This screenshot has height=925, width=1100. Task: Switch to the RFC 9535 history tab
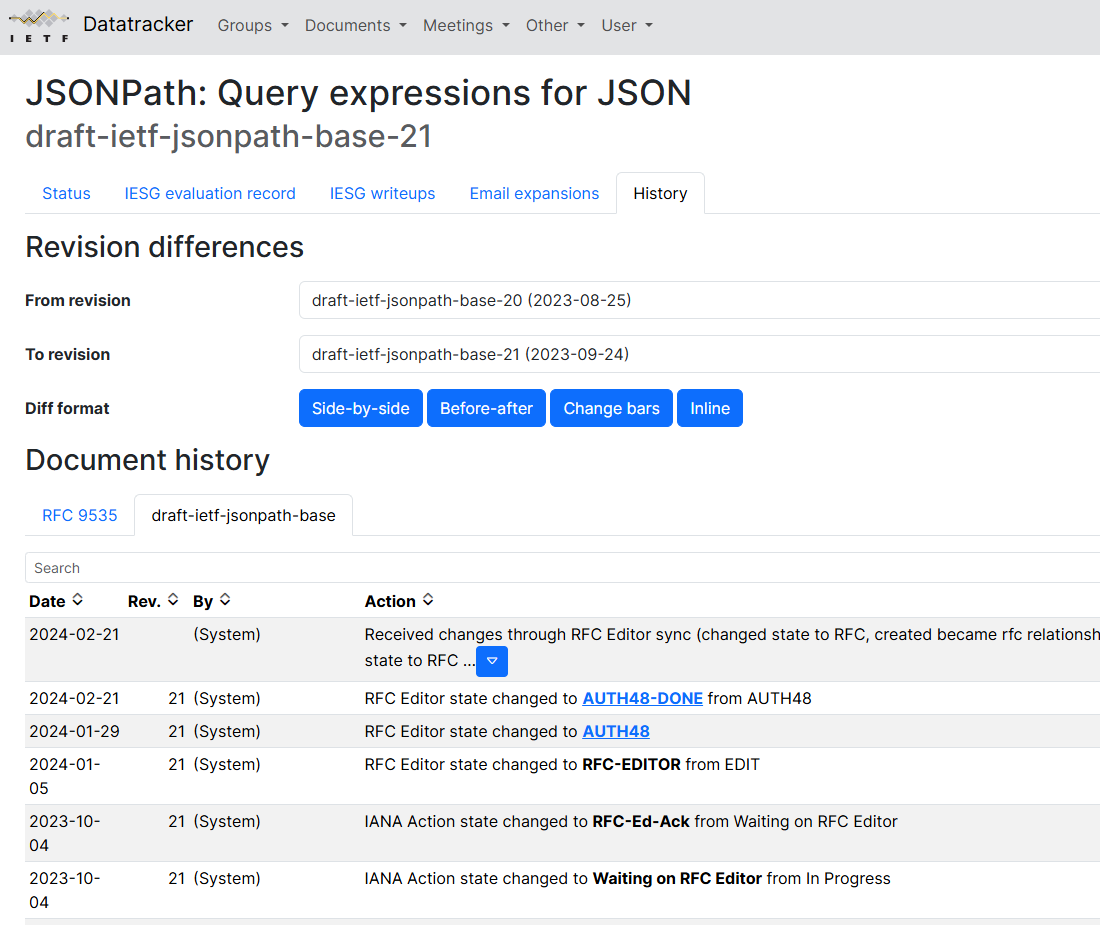click(80, 515)
